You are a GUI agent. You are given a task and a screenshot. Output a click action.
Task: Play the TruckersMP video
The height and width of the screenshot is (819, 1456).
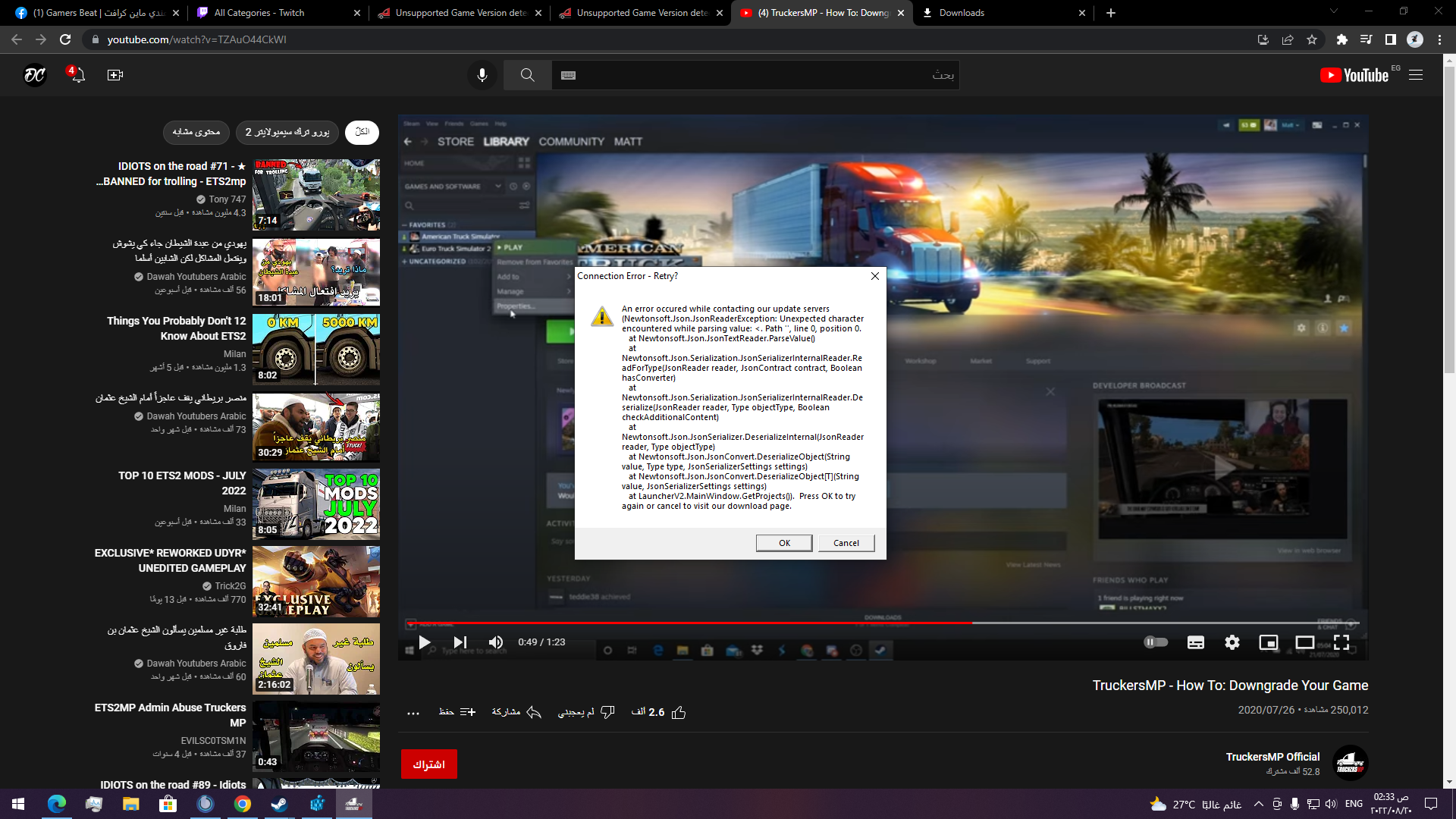425,642
